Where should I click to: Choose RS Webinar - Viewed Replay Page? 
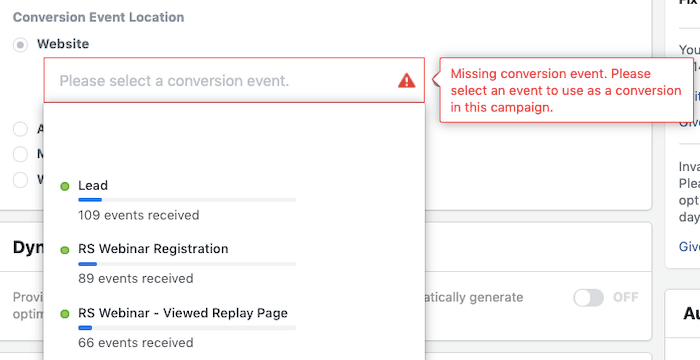(x=234, y=327)
